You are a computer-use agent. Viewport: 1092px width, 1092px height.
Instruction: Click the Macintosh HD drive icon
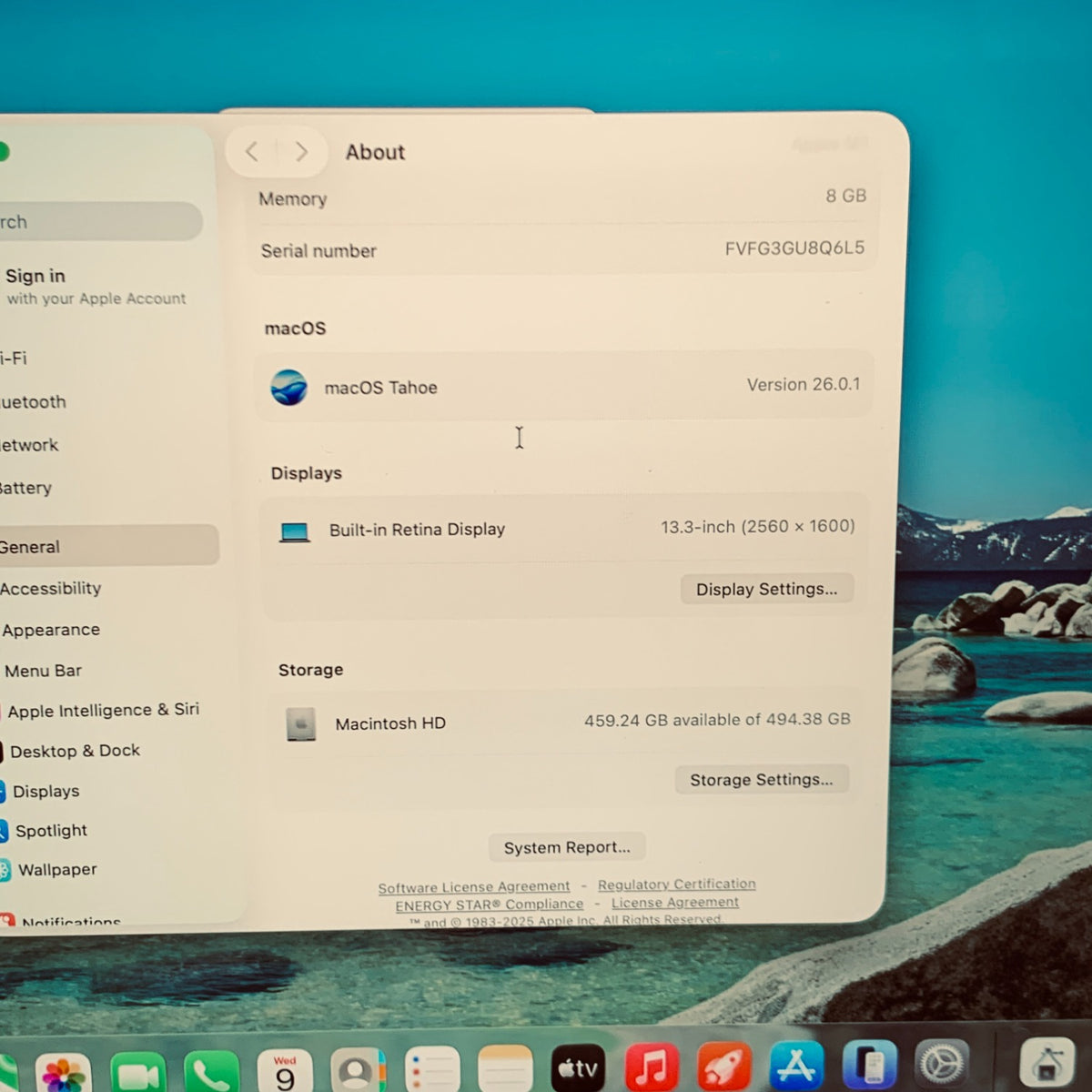(300, 724)
